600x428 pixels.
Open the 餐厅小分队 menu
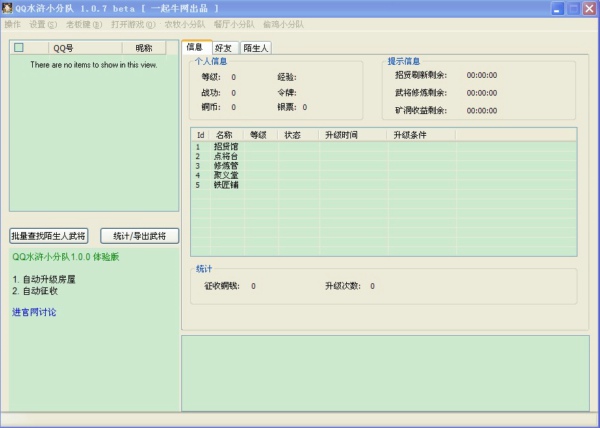tap(234, 24)
